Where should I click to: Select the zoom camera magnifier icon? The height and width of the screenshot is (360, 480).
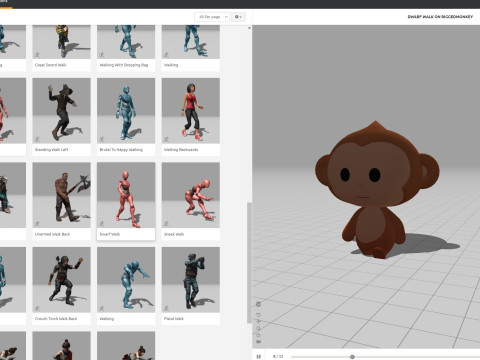click(258, 328)
